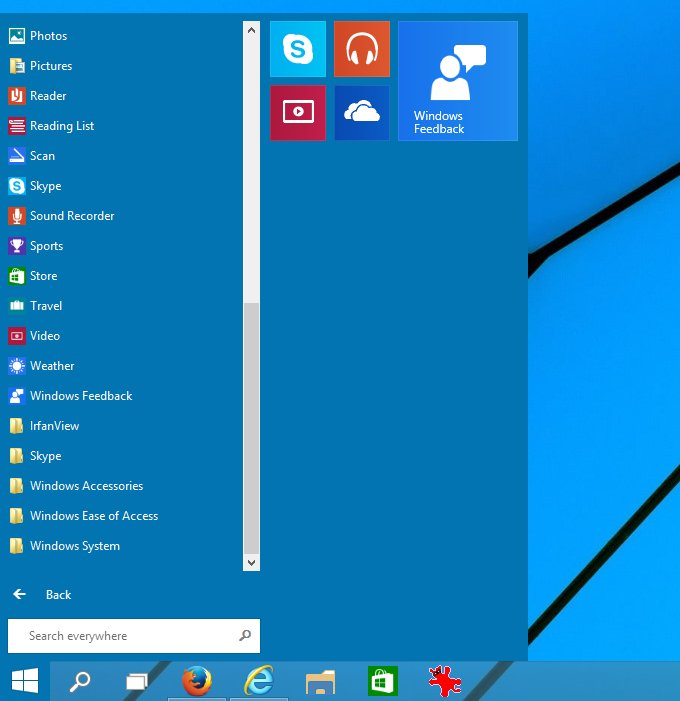The image size is (680, 701).
Task: Click the scrollbar down arrow
Action: tap(251, 562)
